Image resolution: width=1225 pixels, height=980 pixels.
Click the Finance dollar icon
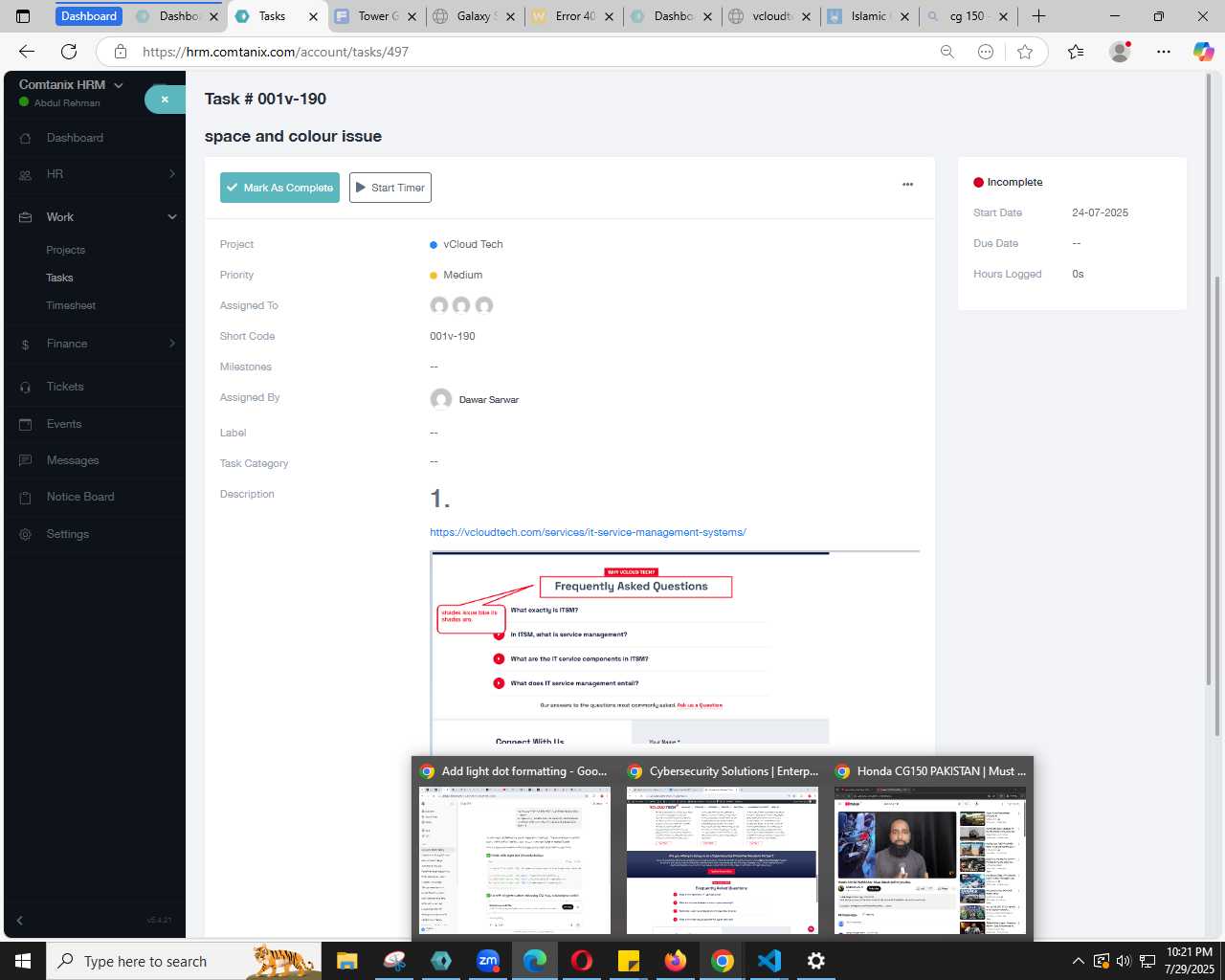(x=25, y=345)
